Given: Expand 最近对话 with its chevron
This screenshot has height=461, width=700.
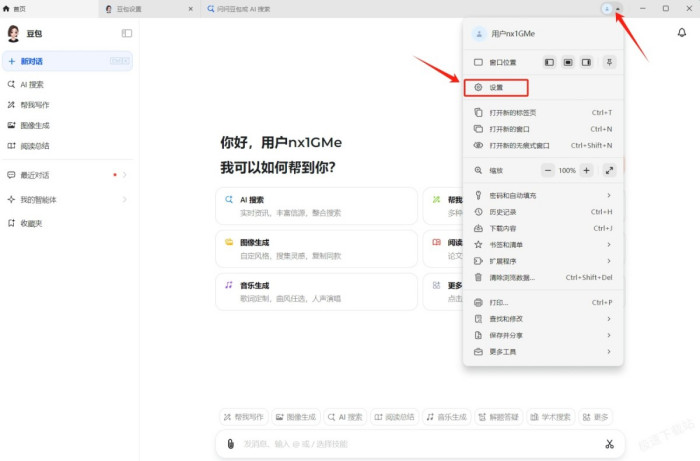Looking at the screenshot, I should (x=125, y=175).
